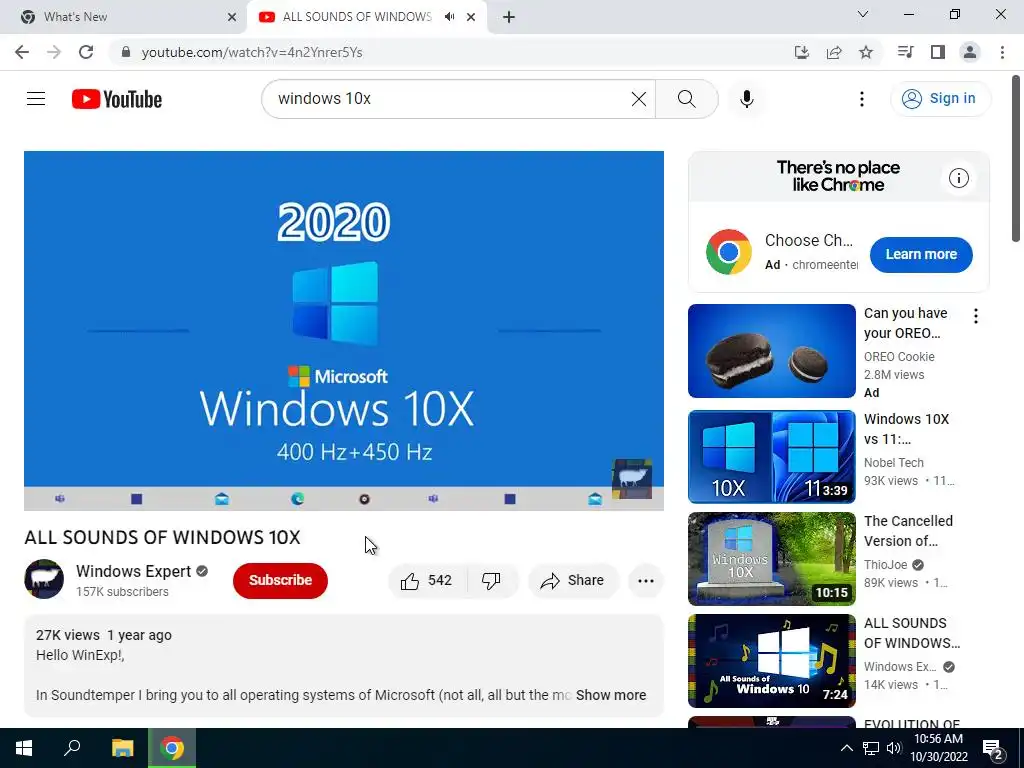This screenshot has height=768, width=1024.
Task: Open the YouTube hamburger guide menu
Action: coord(36,99)
